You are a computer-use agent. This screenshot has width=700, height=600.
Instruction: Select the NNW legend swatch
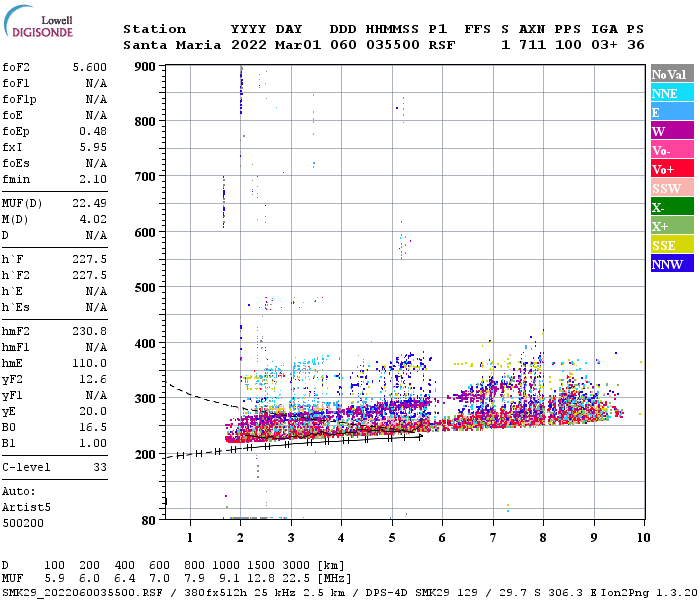click(672, 263)
